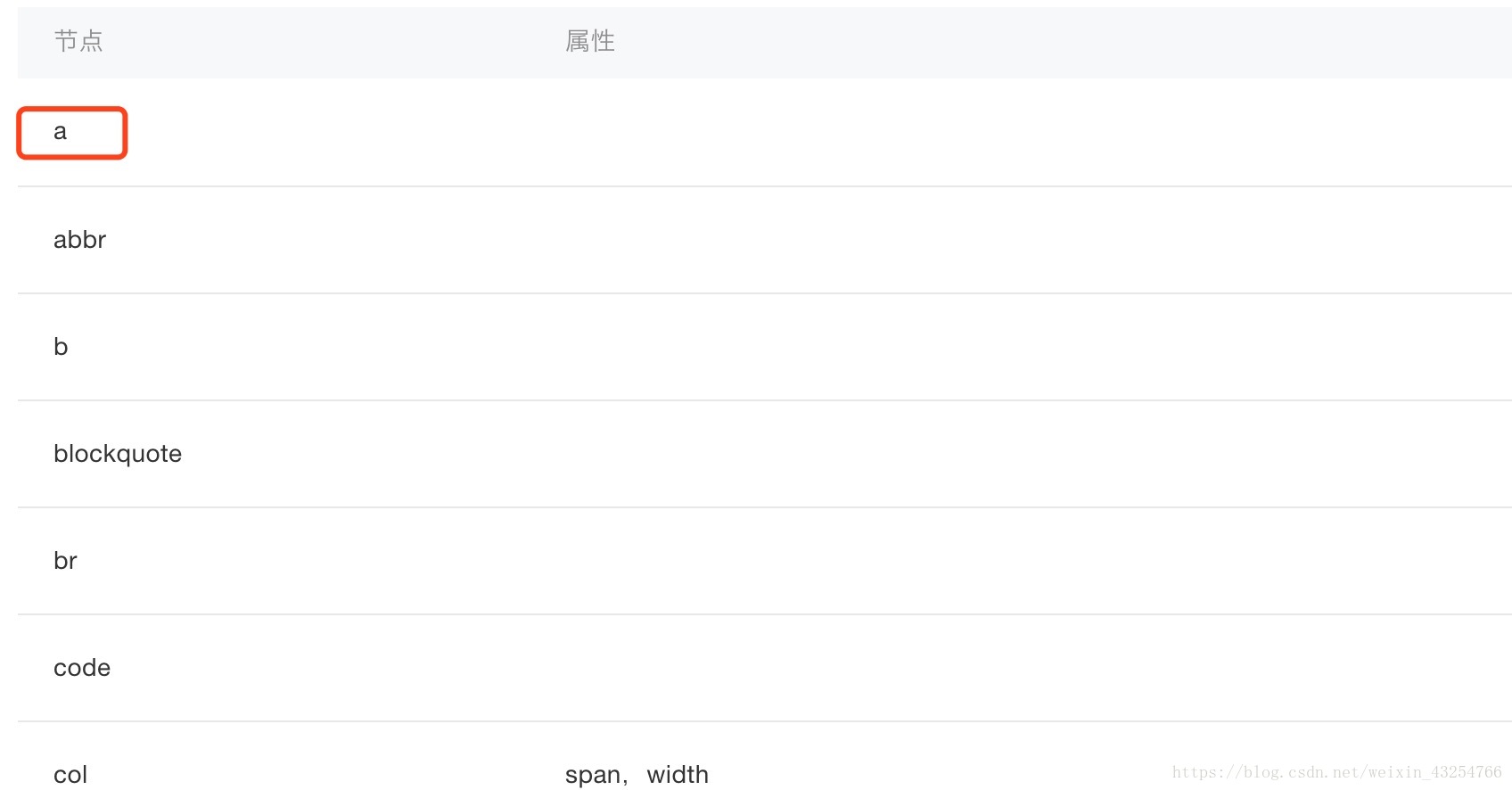Click the 'br' node entry

click(65, 561)
